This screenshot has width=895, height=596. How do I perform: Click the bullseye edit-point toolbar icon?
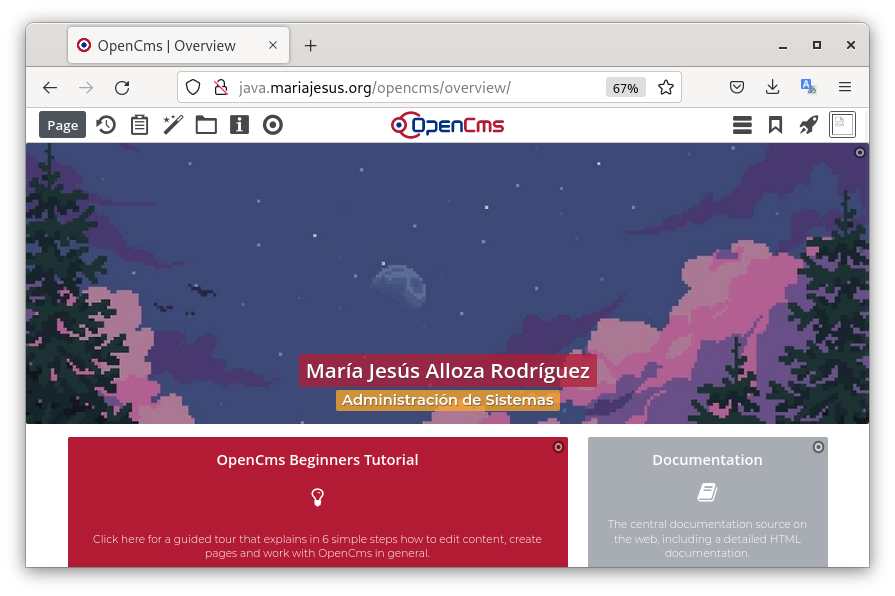tap(273, 125)
